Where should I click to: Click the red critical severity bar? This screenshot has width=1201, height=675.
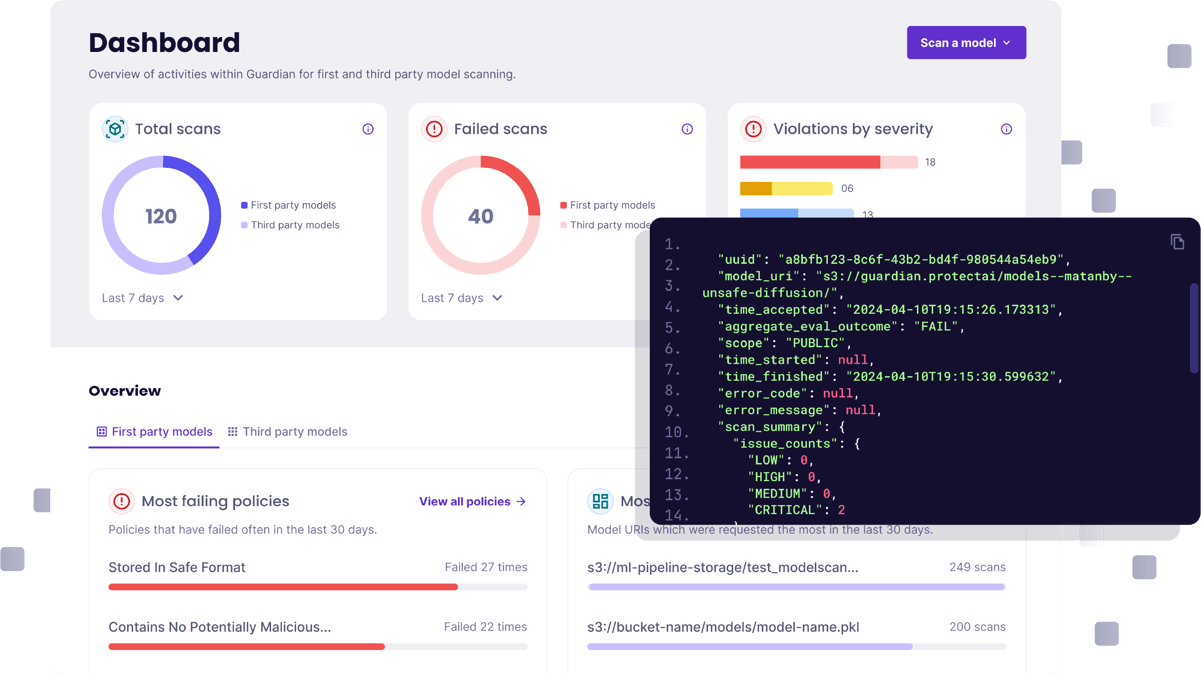tap(810, 162)
